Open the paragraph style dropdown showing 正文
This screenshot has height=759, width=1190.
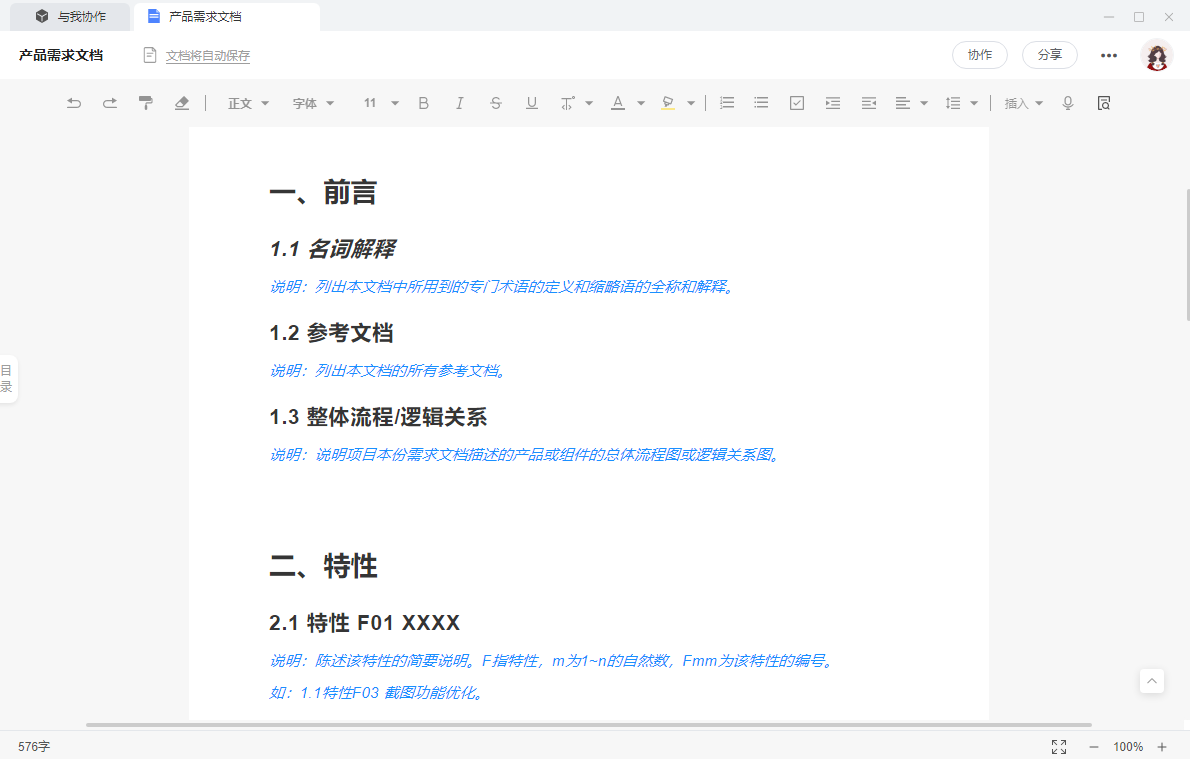click(248, 103)
